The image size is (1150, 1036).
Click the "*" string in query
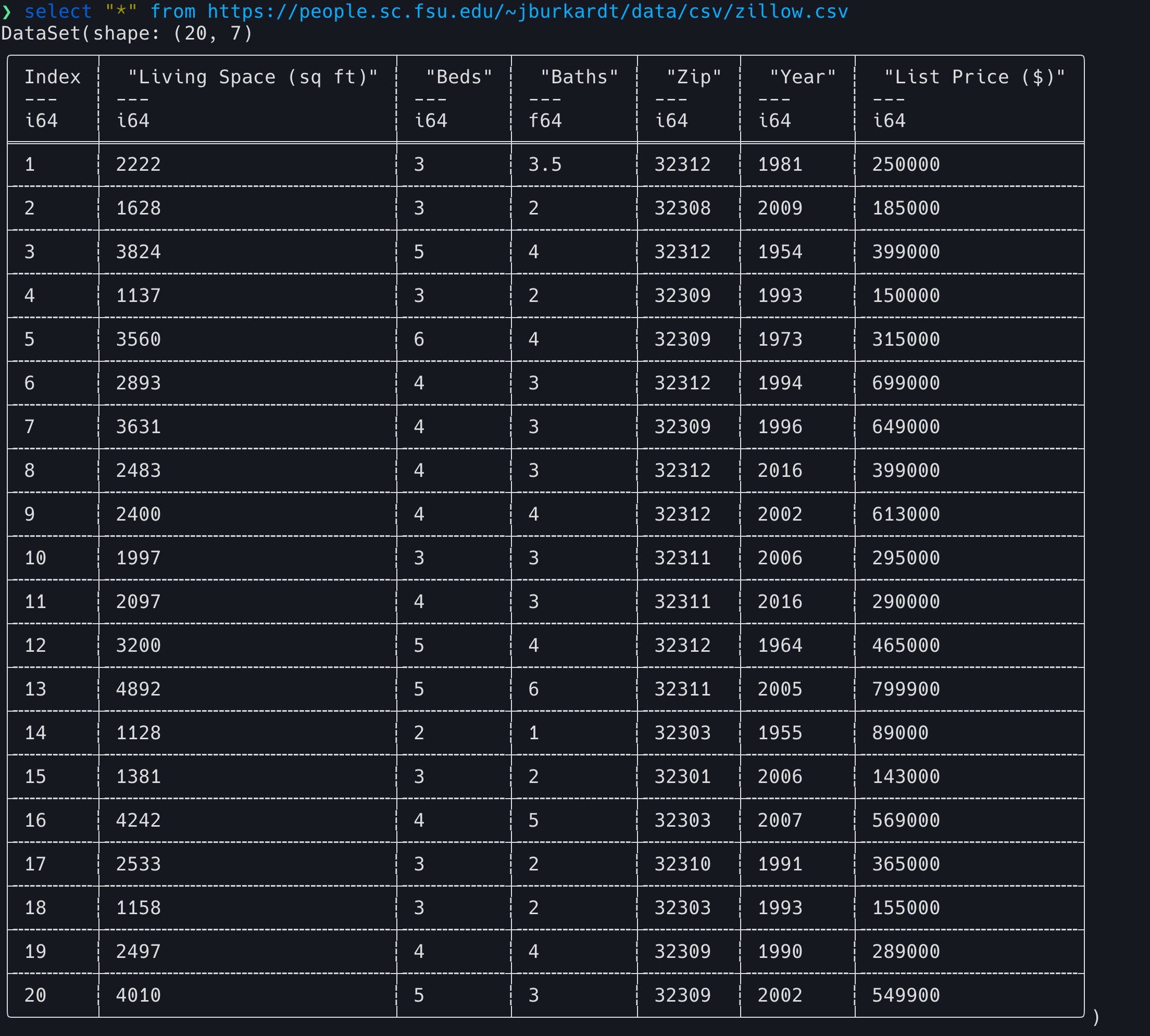pos(121,12)
